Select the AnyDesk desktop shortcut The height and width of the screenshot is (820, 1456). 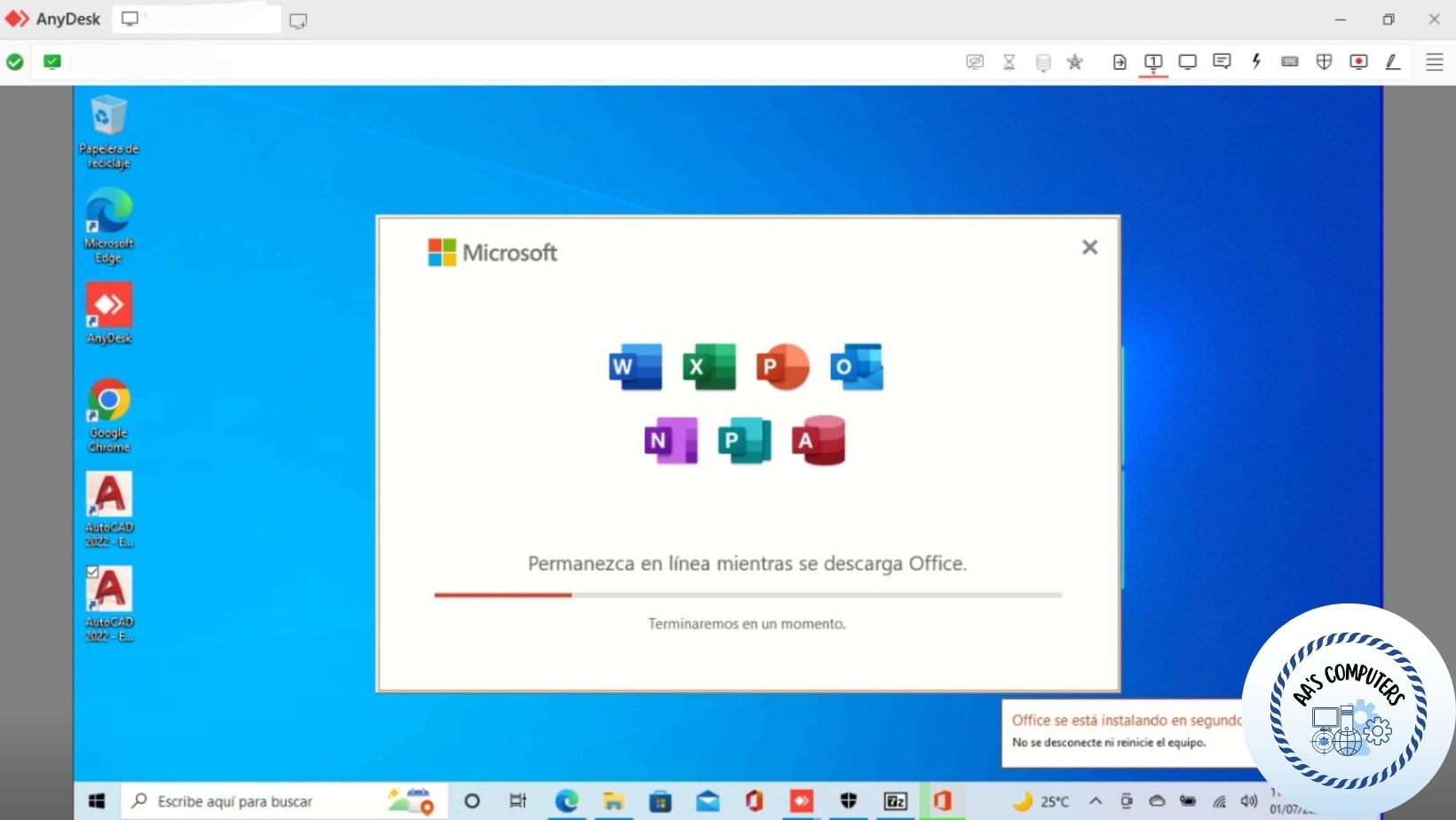[x=109, y=313]
